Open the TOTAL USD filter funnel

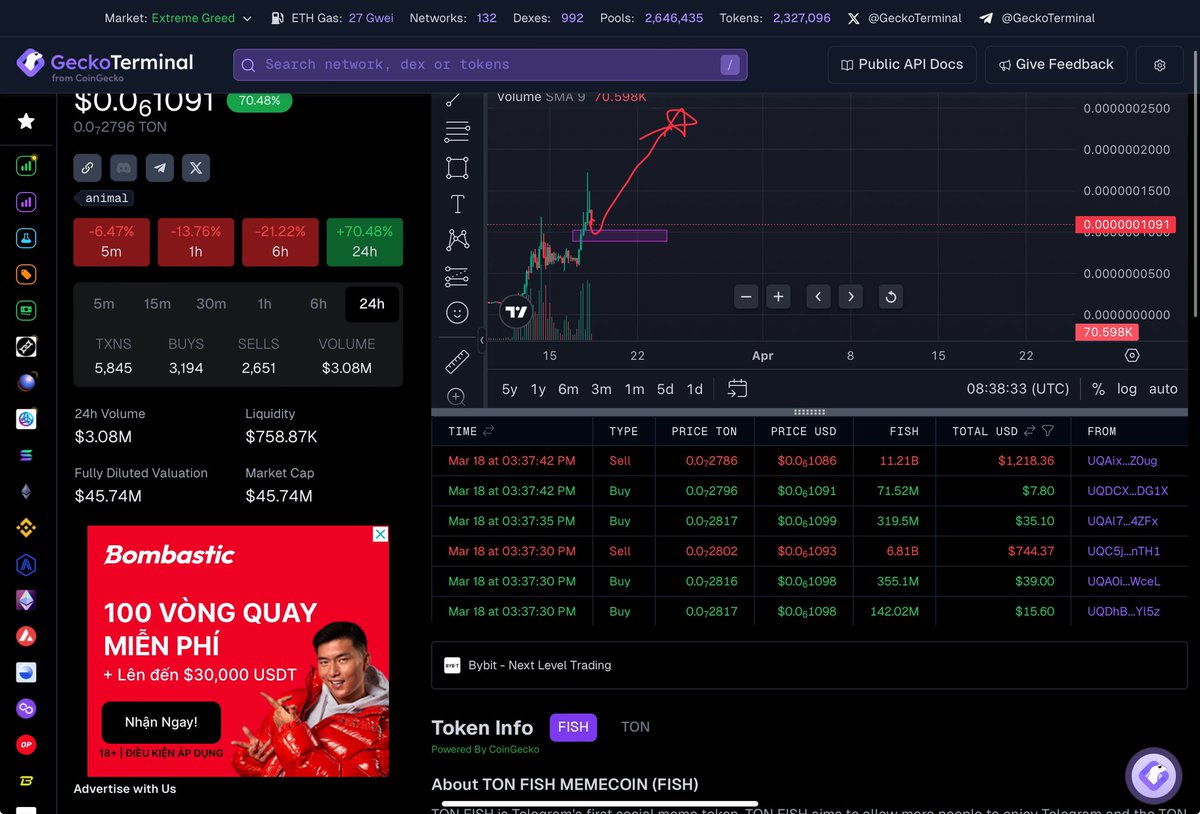pyautogui.click(x=1048, y=431)
